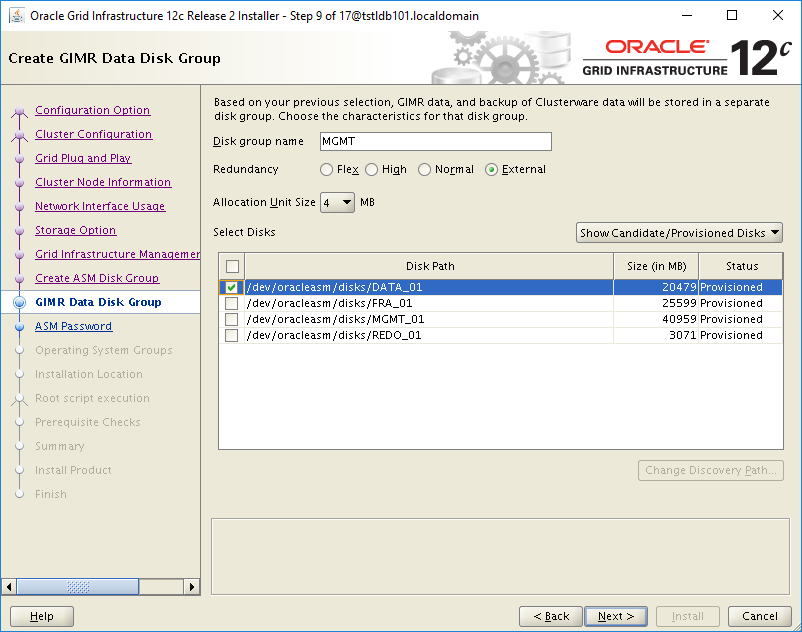This screenshot has height=632, width=802.
Task: Go to Grid Plug and Play step
Action: (83, 158)
